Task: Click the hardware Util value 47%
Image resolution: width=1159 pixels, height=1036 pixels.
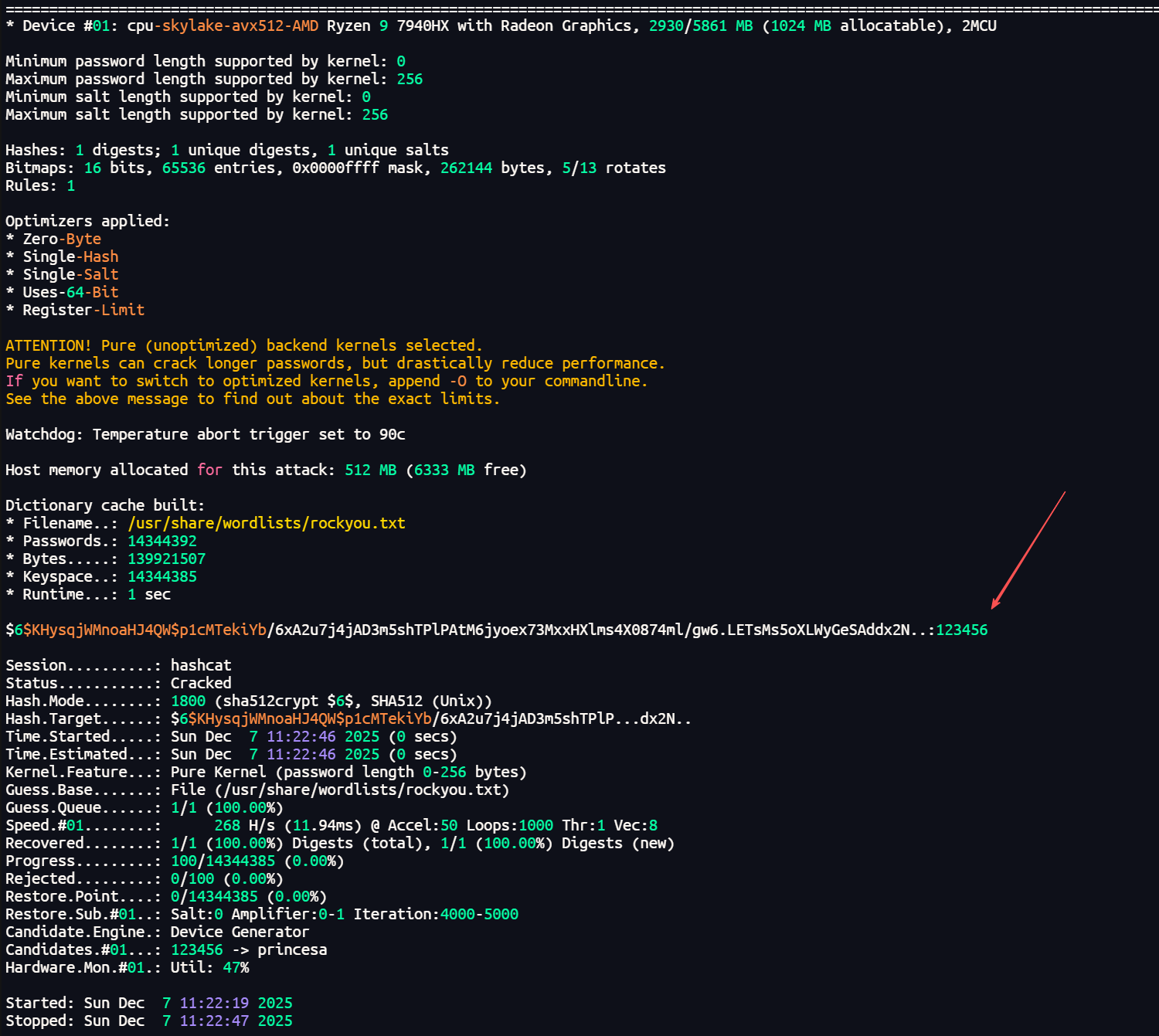Action: pyautogui.click(x=236, y=967)
